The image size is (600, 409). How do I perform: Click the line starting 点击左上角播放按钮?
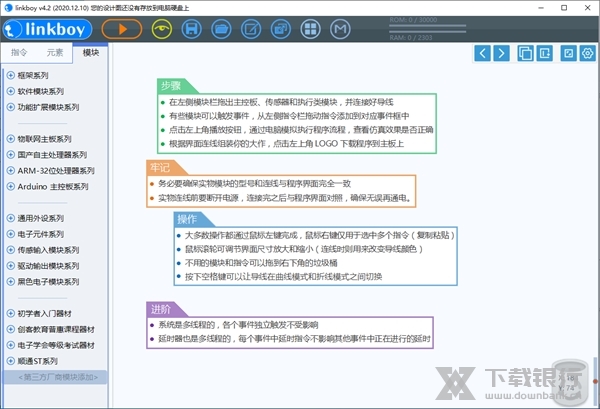click(x=301, y=130)
